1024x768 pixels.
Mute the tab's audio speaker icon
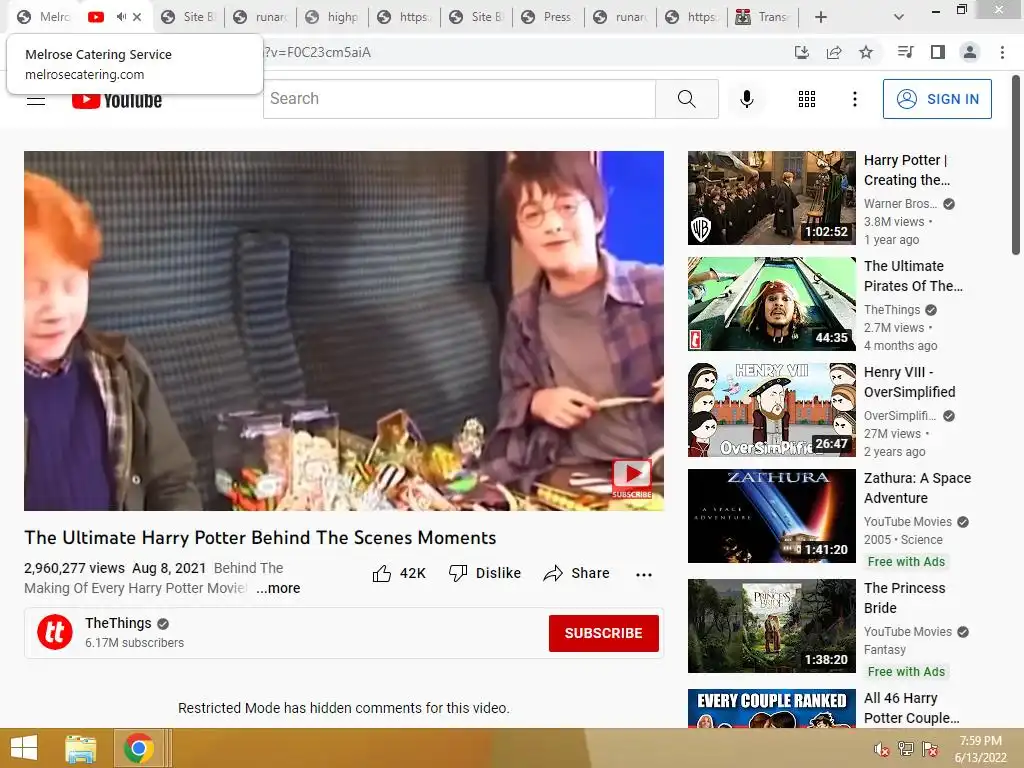click(x=121, y=17)
